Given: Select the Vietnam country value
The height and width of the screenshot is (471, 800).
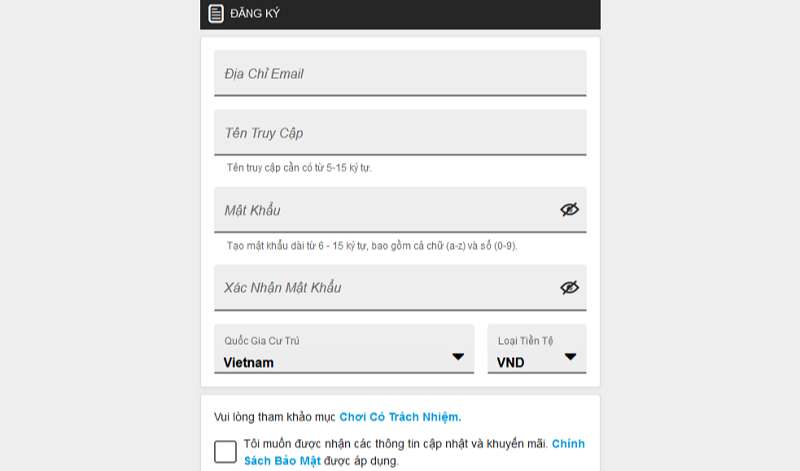Looking at the screenshot, I should pos(249,362).
